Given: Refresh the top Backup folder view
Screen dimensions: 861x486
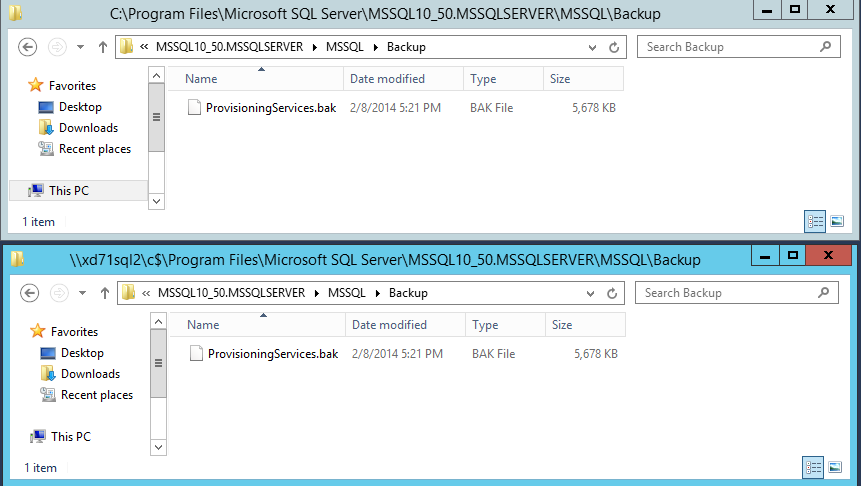Looking at the screenshot, I should pos(615,47).
